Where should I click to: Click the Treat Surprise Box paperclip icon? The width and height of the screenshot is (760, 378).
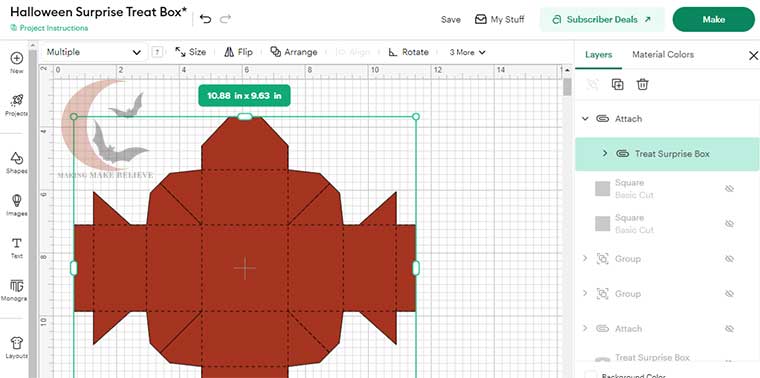click(x=622, y=154)
